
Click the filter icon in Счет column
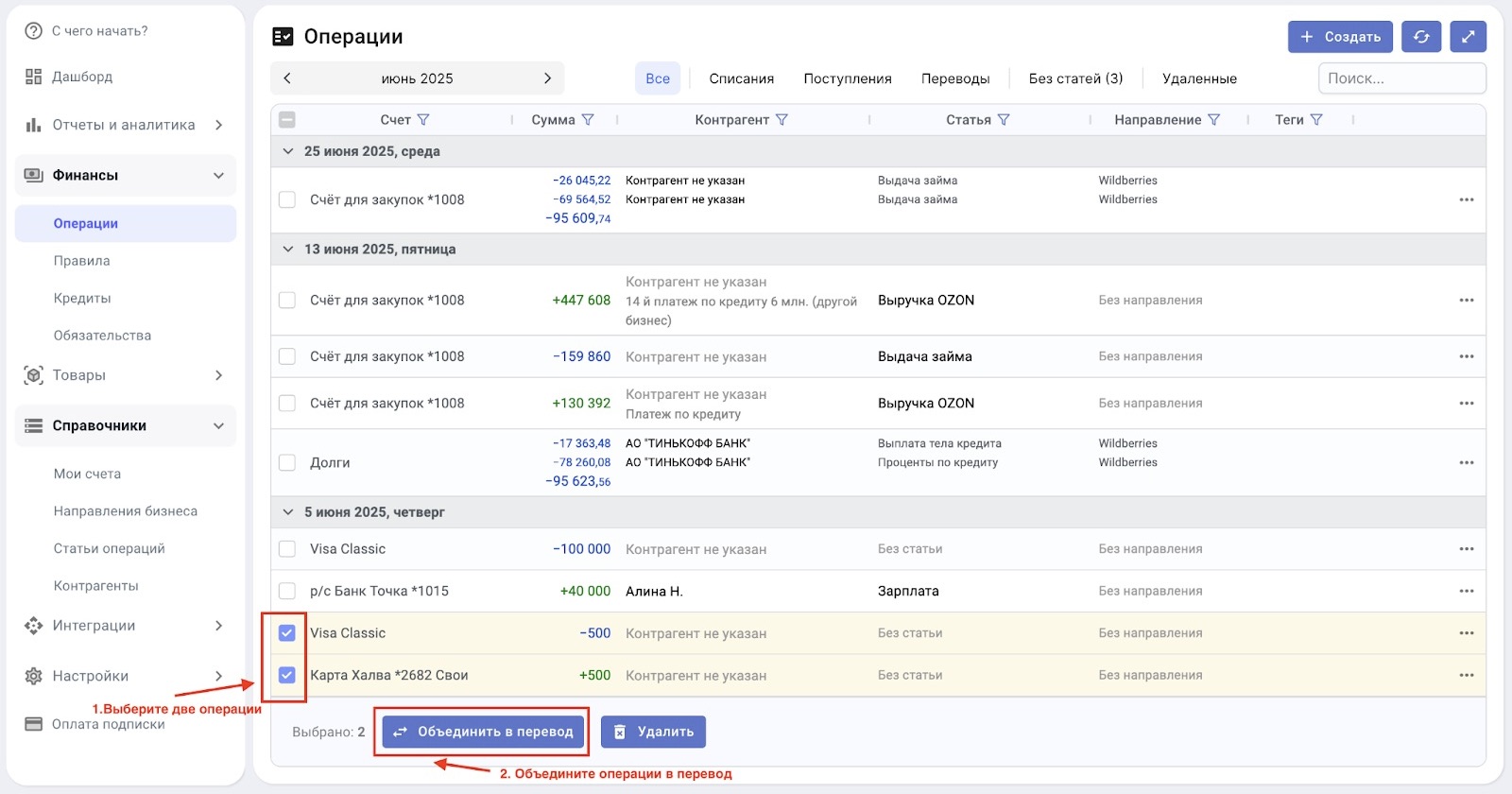423,120
